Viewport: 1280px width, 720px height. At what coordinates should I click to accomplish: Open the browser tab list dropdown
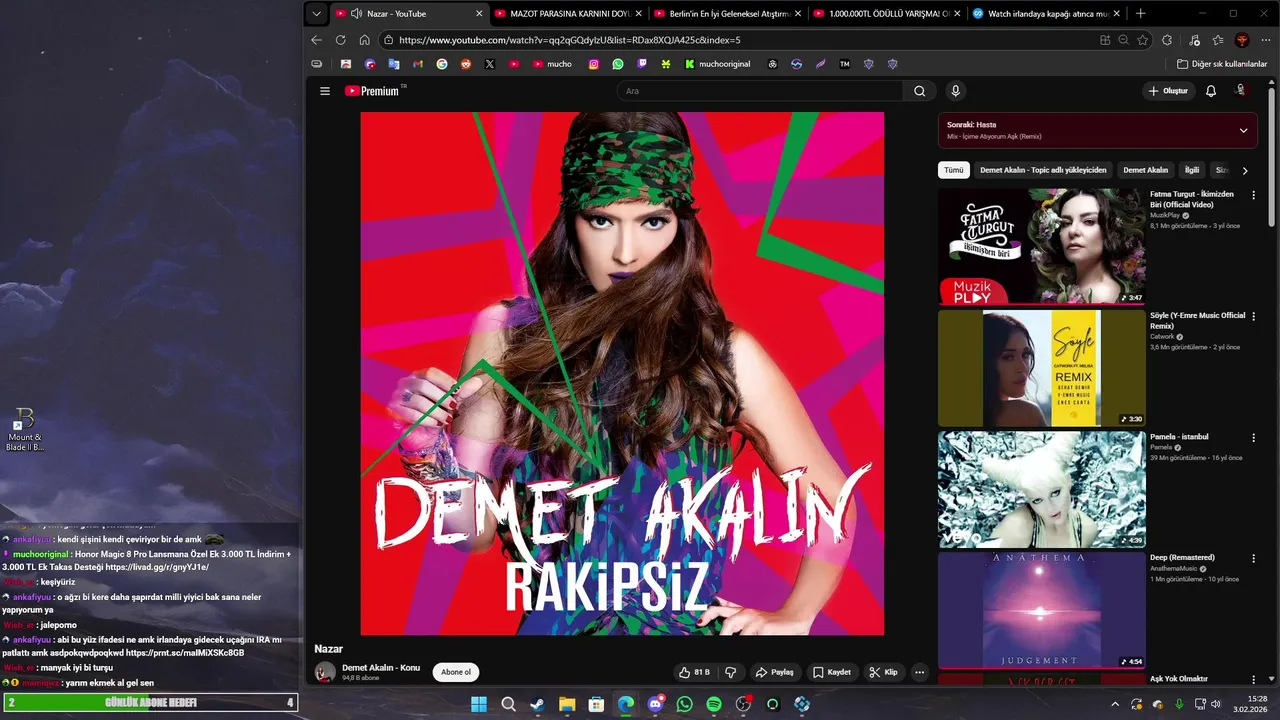316,14
